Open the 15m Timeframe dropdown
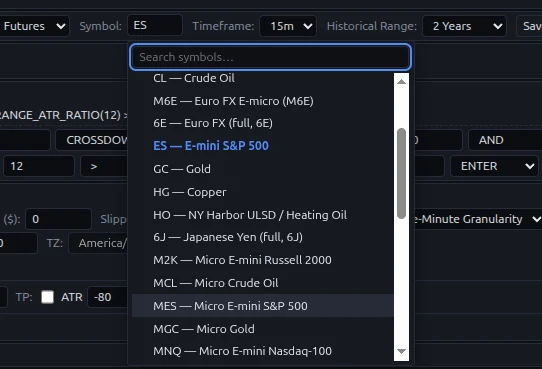Image resolution: width=542 pixels, height=369 pixels. coord(288,26)
